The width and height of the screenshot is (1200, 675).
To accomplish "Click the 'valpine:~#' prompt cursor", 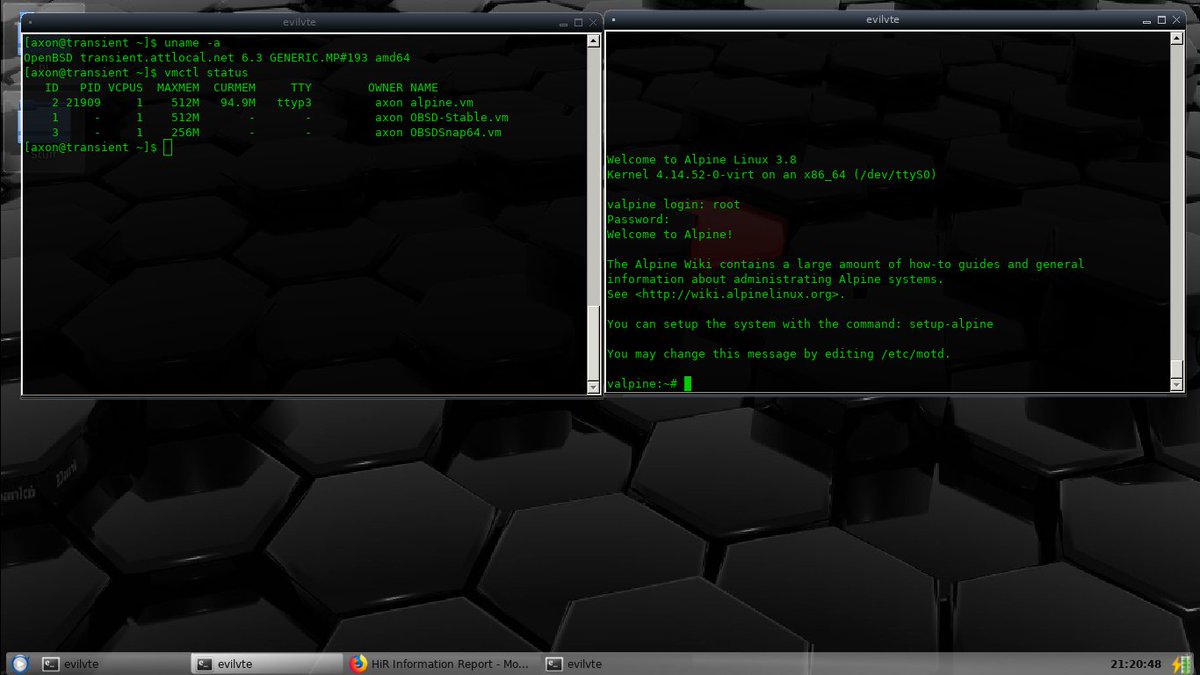I will [688, 384].
